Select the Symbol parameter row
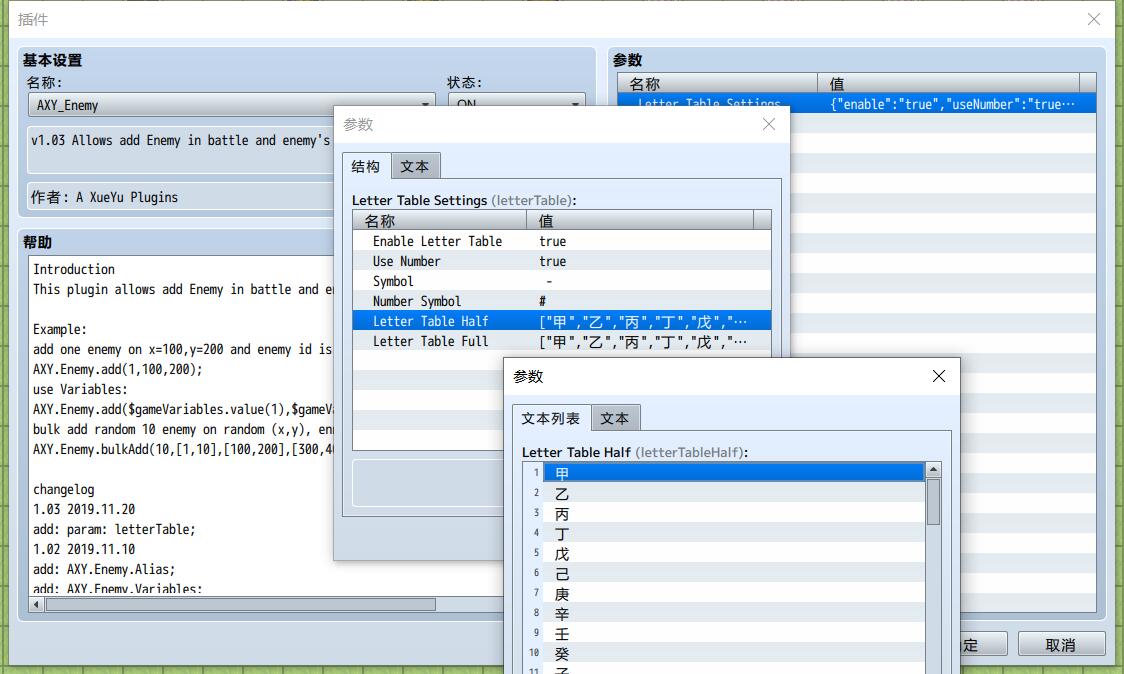 (x=561, y=282)
